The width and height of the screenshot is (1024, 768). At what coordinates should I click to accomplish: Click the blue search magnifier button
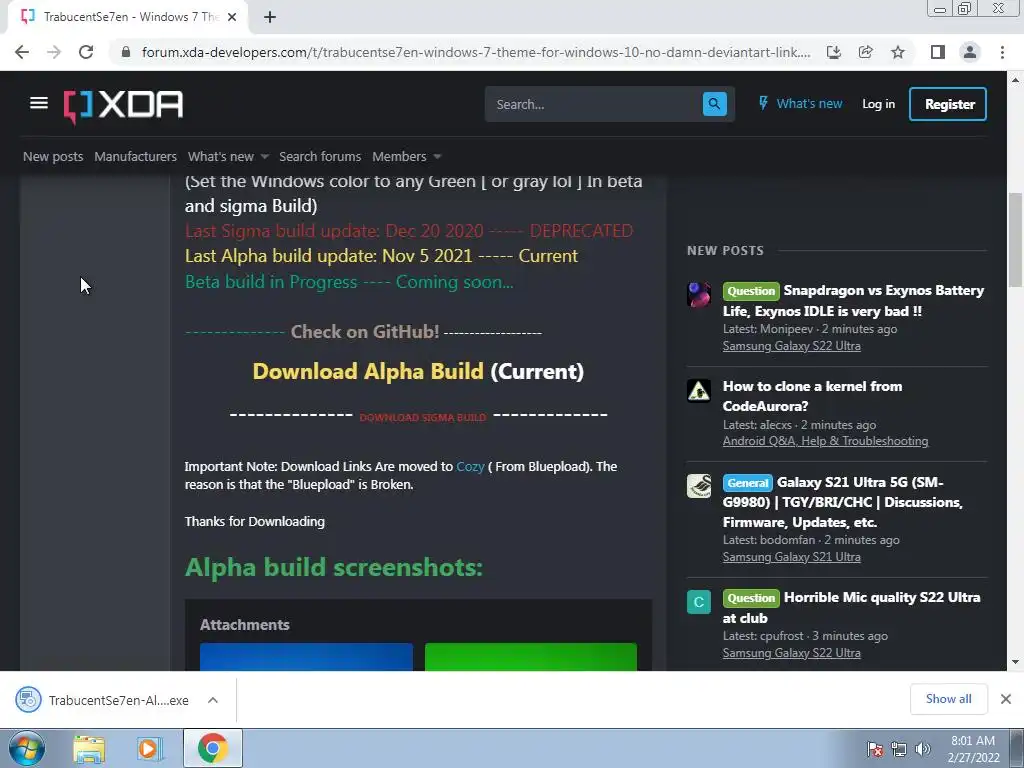[x=714, y=104]
